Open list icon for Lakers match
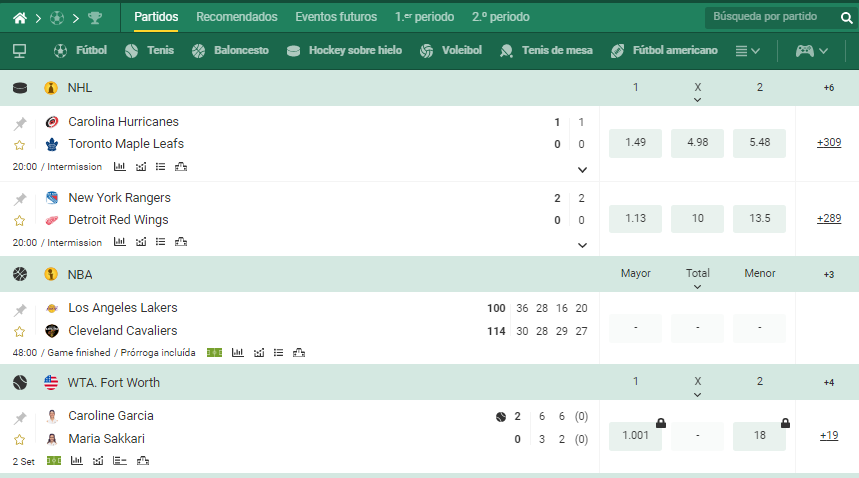Screen dimensions: 859x478 coord(278,353)
